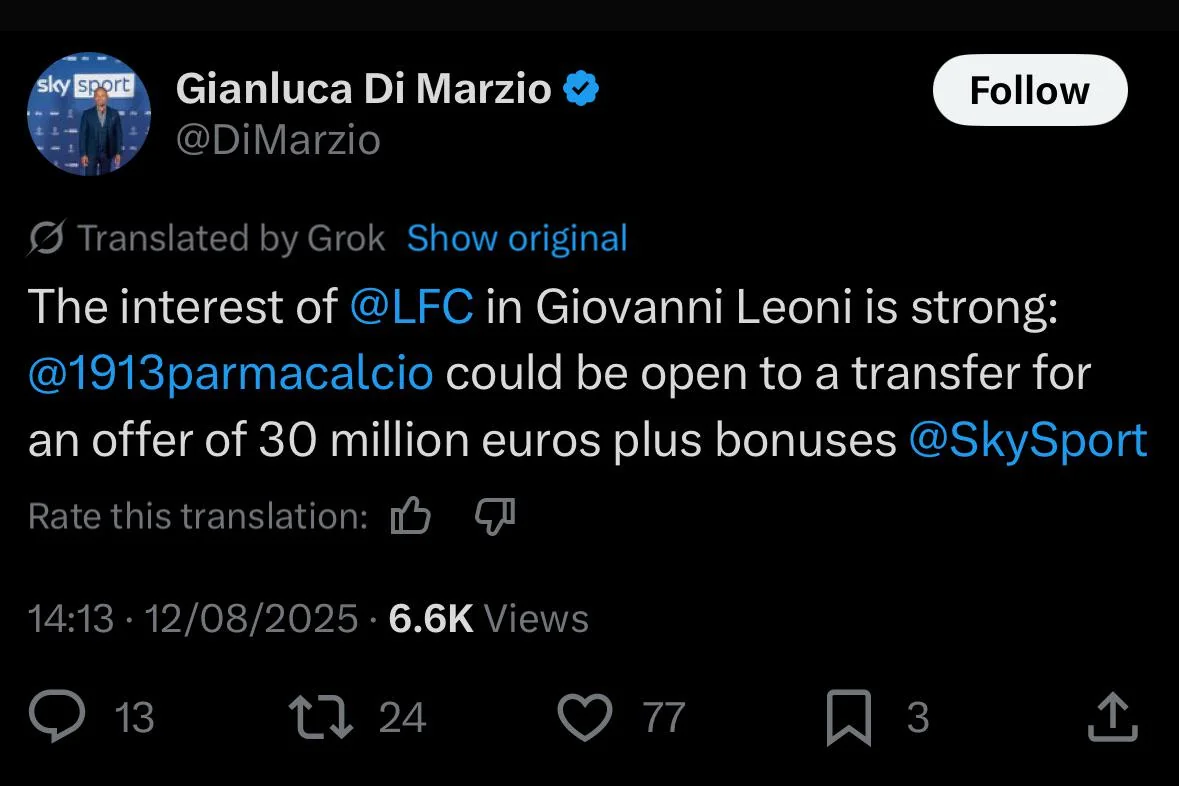Rate the translation with thumbs down

coord(495,516)
